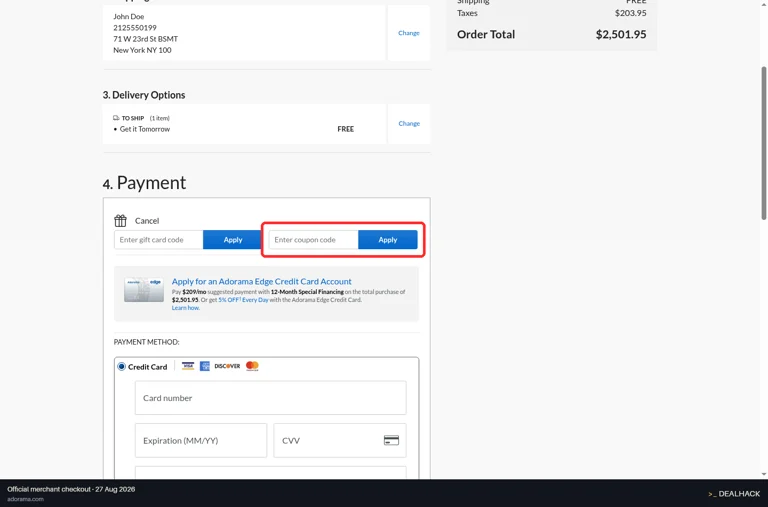Image resolution: width=768 pixels, height=507 pixels.
Task: Click the phone number 2125550199
Action: (x=135, y=27)
